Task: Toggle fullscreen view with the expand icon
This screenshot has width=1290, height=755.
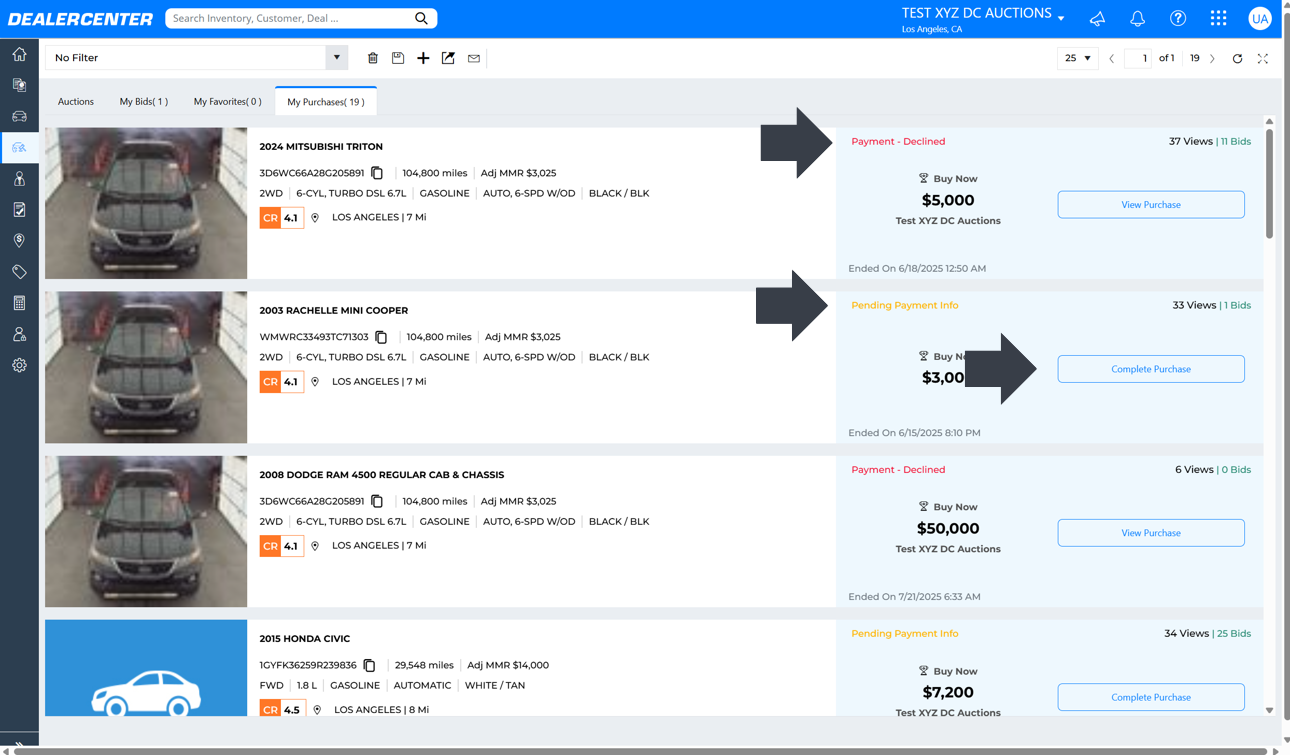Action: coord(1263,58)
